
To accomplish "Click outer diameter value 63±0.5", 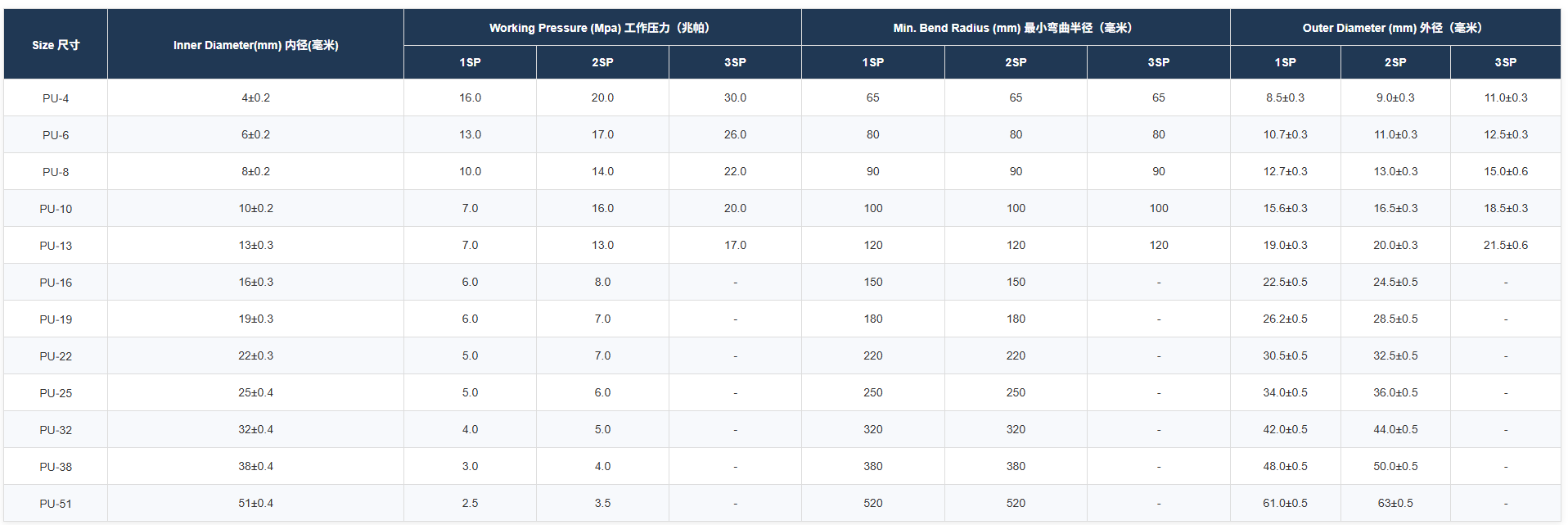I will coord(1395,503).
